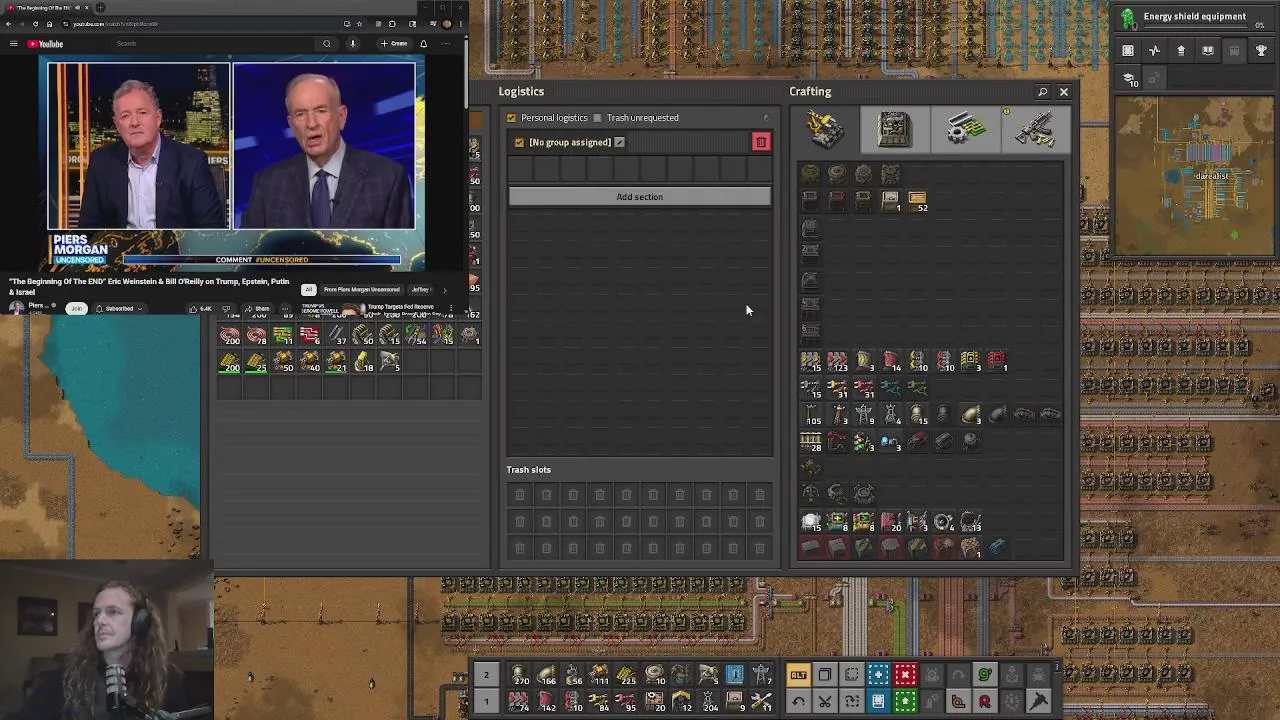Select the All filter chip

309,290
